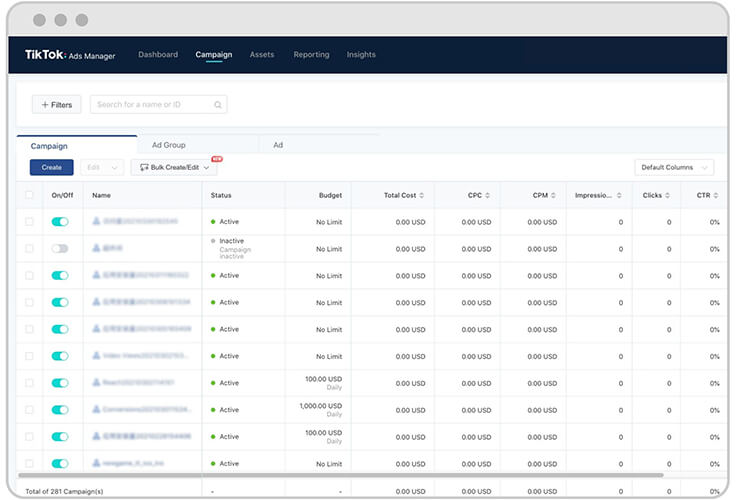Sort by Clicks using its arrows
Viewport: 742px width, 500px height.
pos(668,195)
